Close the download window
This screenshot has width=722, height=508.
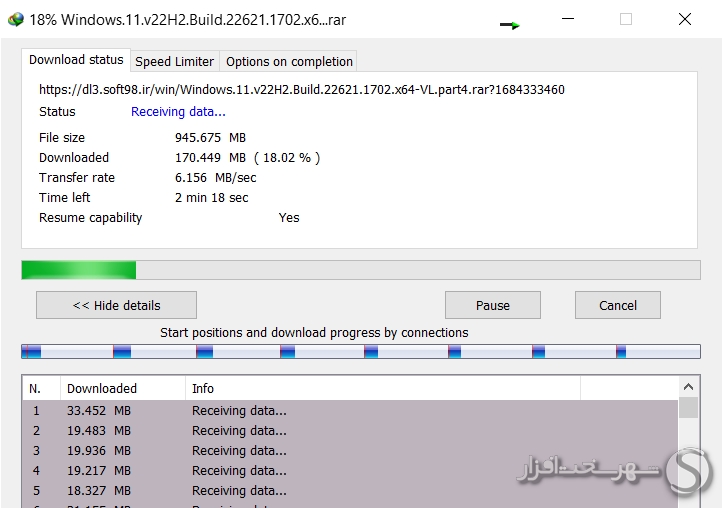(x=685, y=19)
